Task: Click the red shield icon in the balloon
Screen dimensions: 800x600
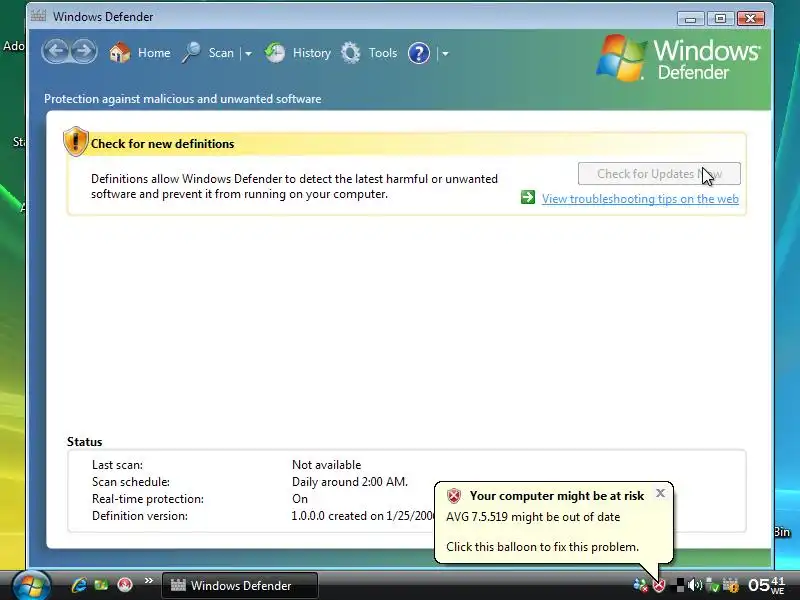Action: tap(454, 495)
